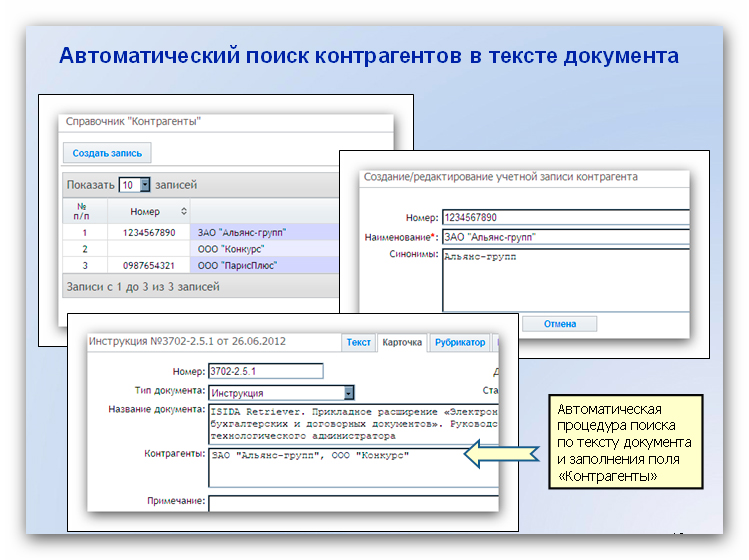Viewport: 749px width, 560px height.
Task: Open the "Тип документа" dropdown
Action: pyautogui.click(x=281, y=393)
